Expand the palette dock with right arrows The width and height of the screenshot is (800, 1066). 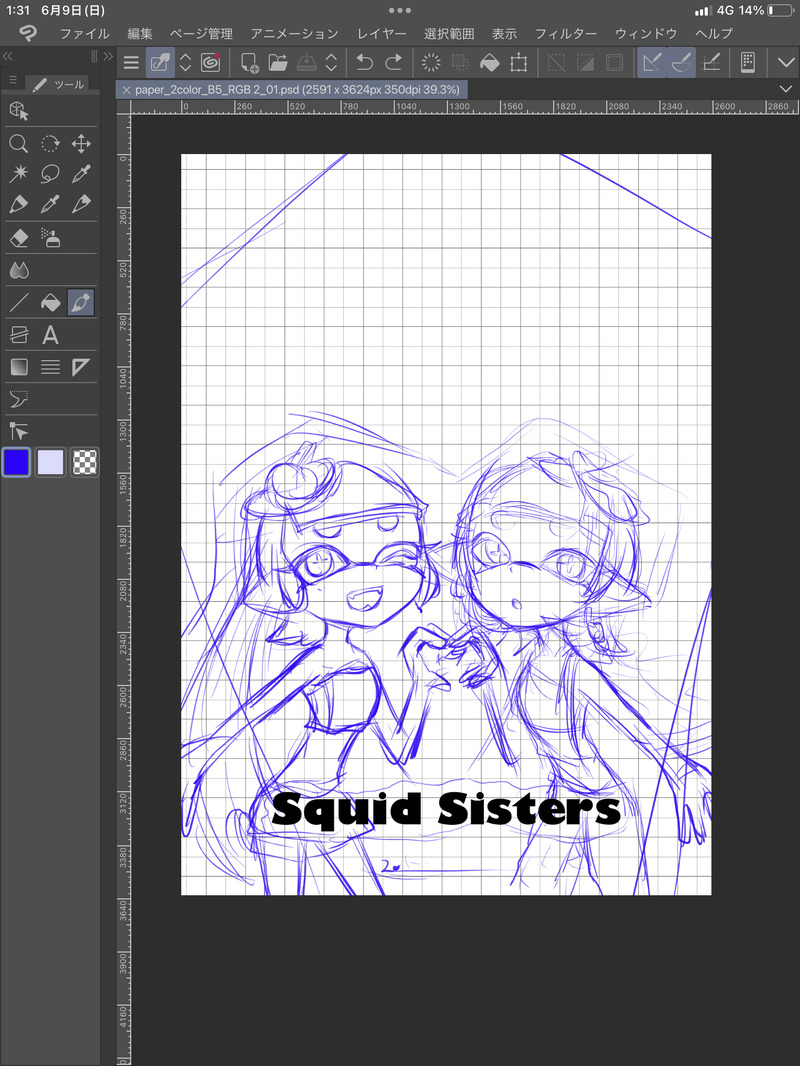click(108, 56)
